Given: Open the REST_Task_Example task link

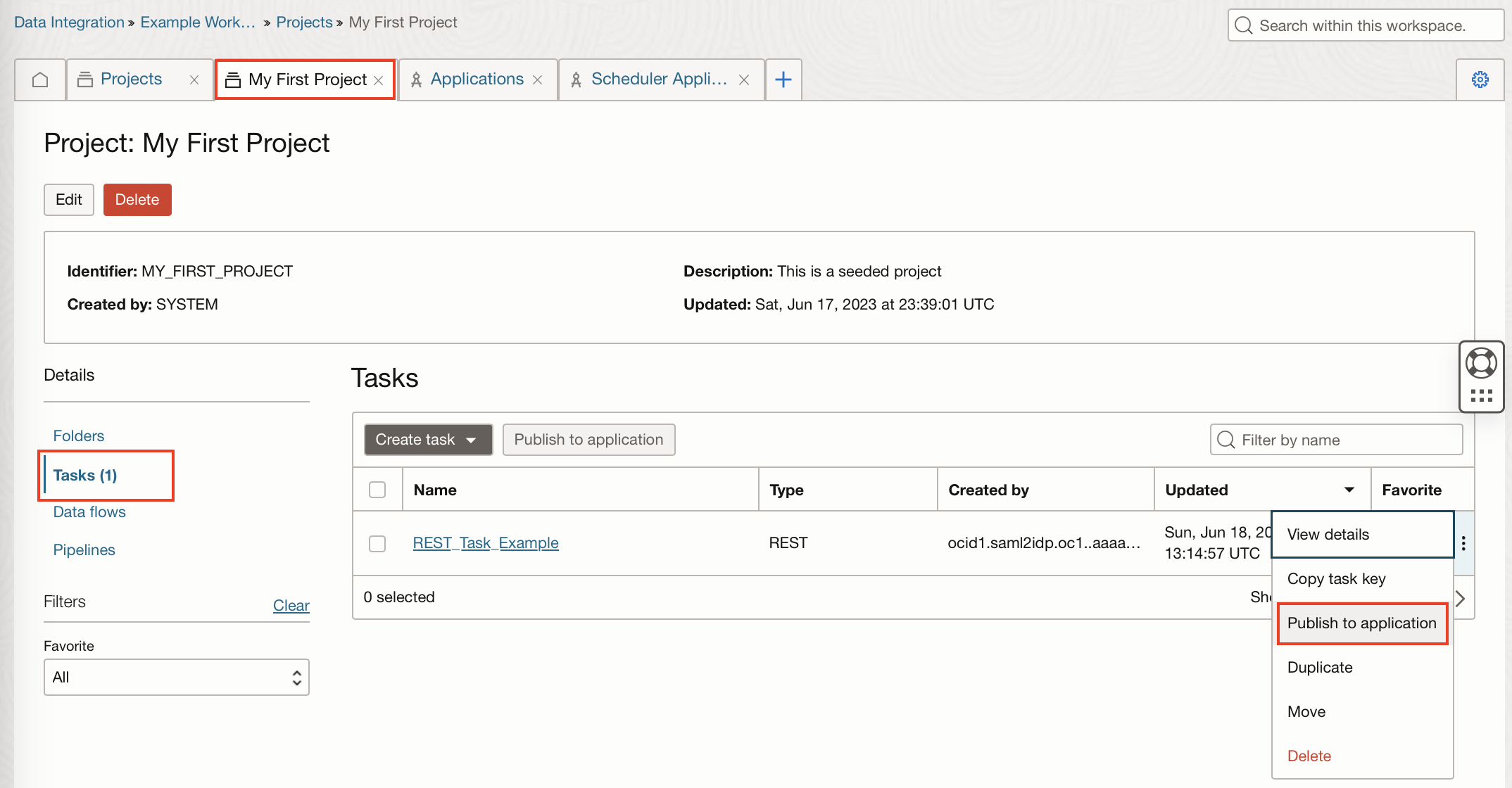Looking at the screenshot, I should [x=485, y=543].
